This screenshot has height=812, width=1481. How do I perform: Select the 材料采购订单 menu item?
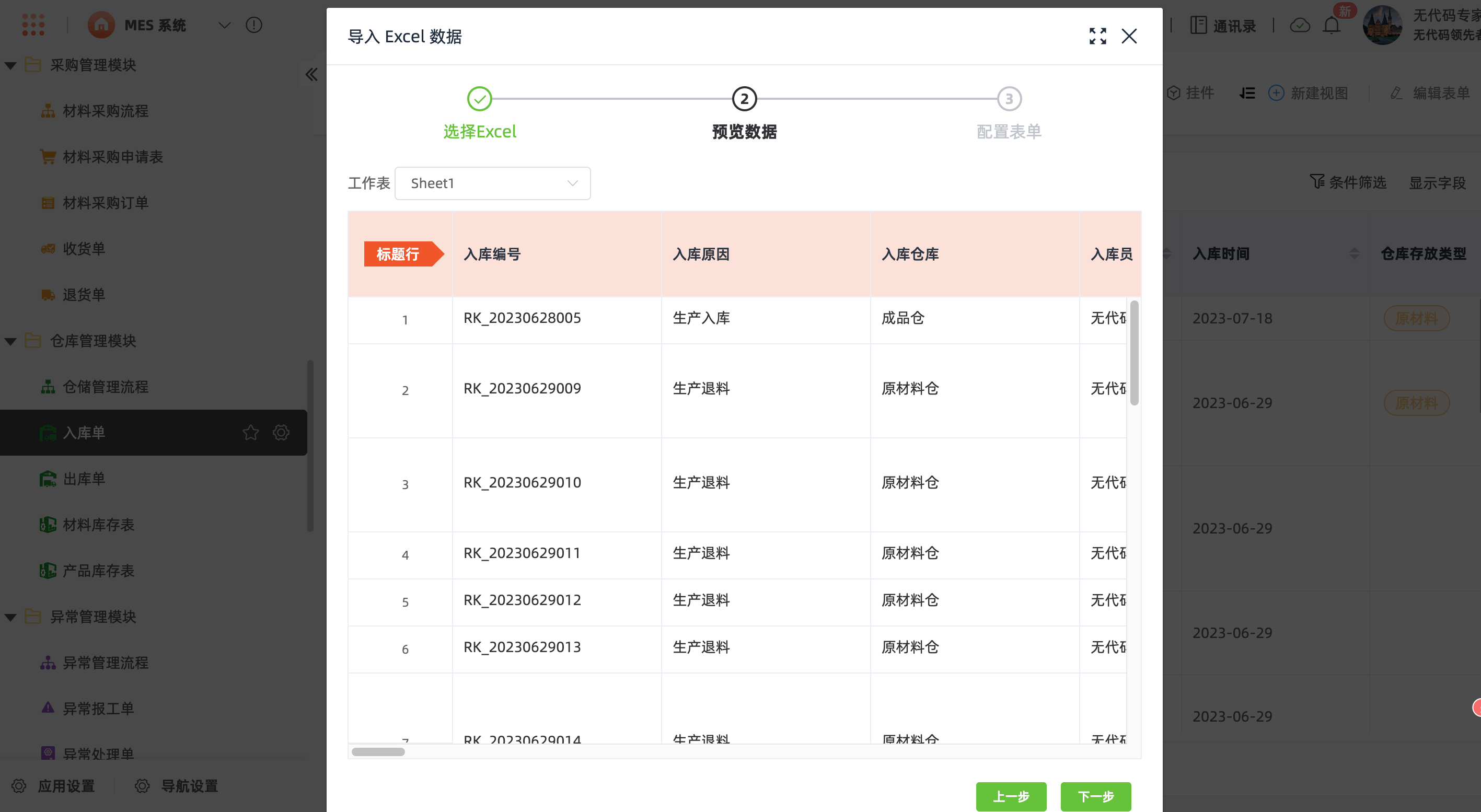pyautogui.click(x=105, y=202)
